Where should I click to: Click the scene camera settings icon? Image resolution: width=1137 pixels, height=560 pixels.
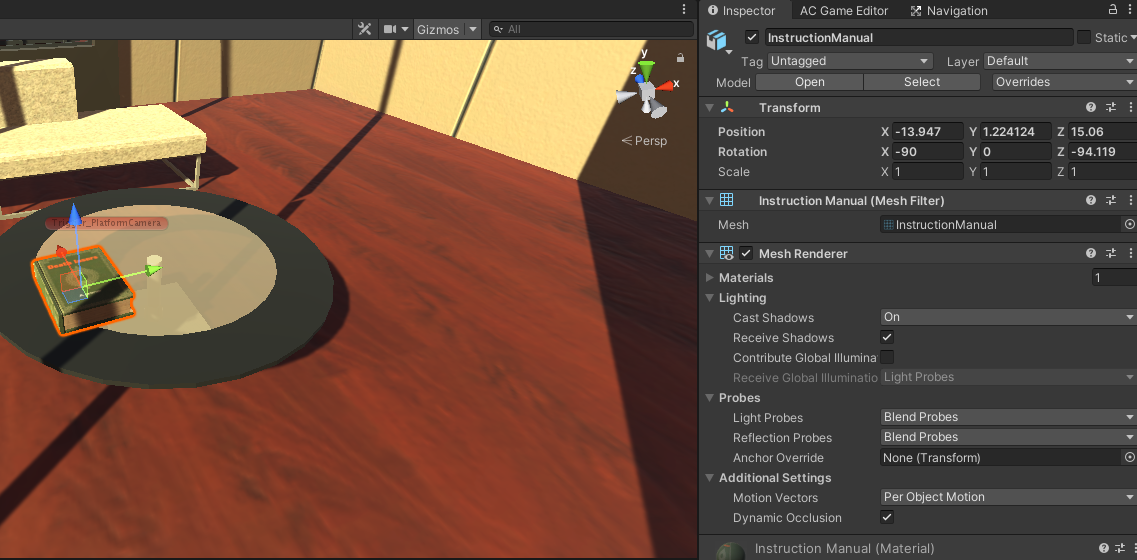(391, 29)
